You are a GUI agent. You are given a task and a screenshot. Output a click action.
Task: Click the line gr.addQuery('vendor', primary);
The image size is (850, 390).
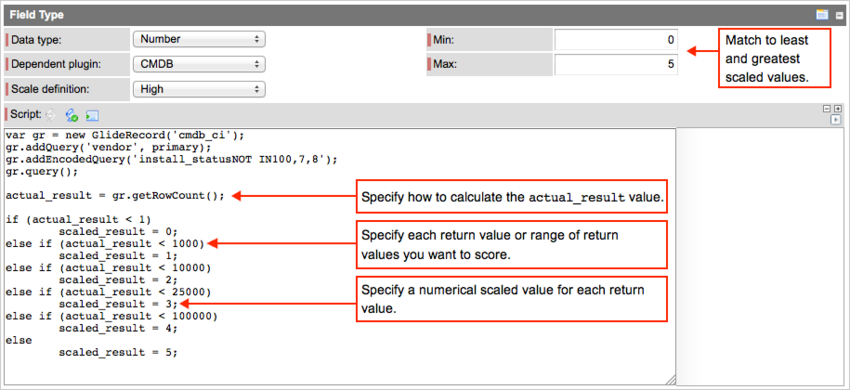(x=108, y=148)
